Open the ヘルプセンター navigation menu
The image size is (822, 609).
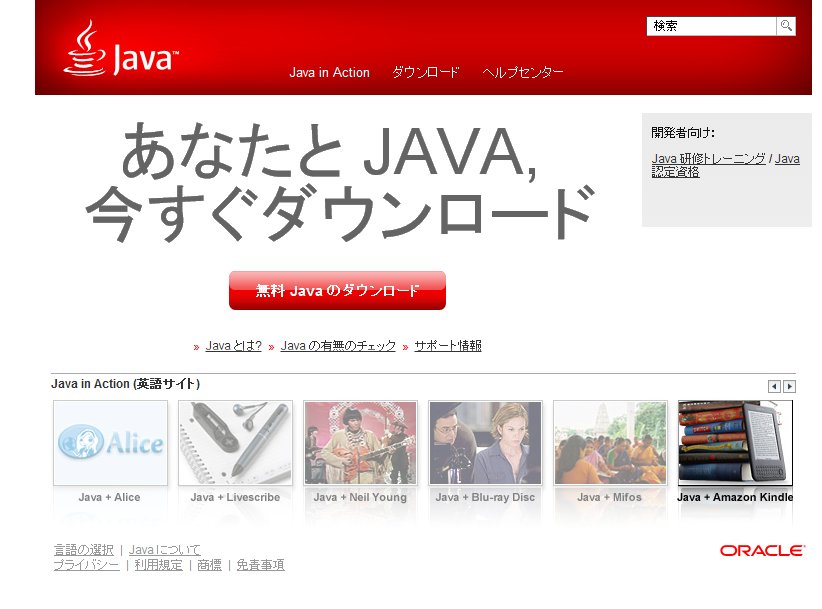521,72
